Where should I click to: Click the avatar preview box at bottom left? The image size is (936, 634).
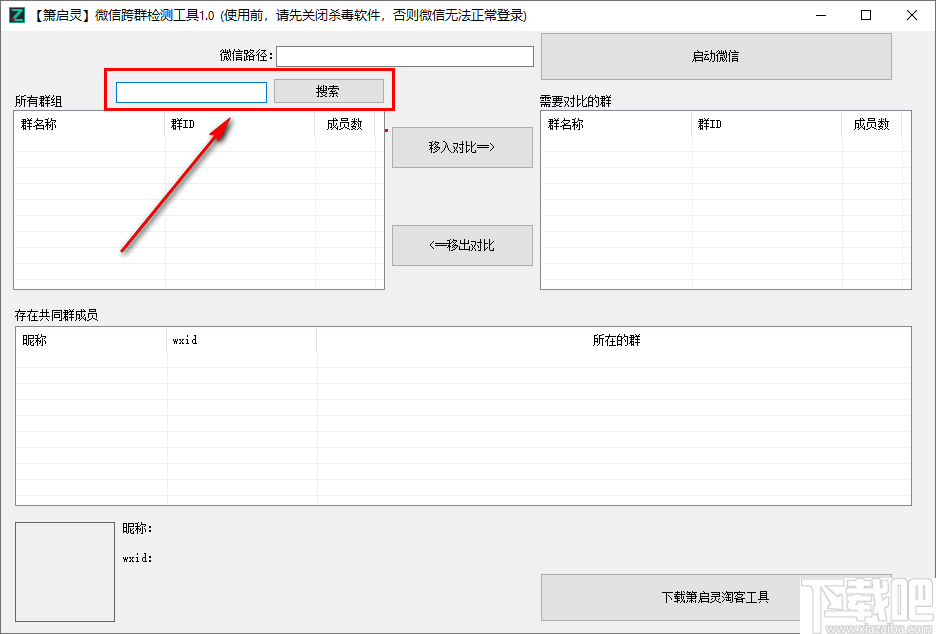click(64, 570)
